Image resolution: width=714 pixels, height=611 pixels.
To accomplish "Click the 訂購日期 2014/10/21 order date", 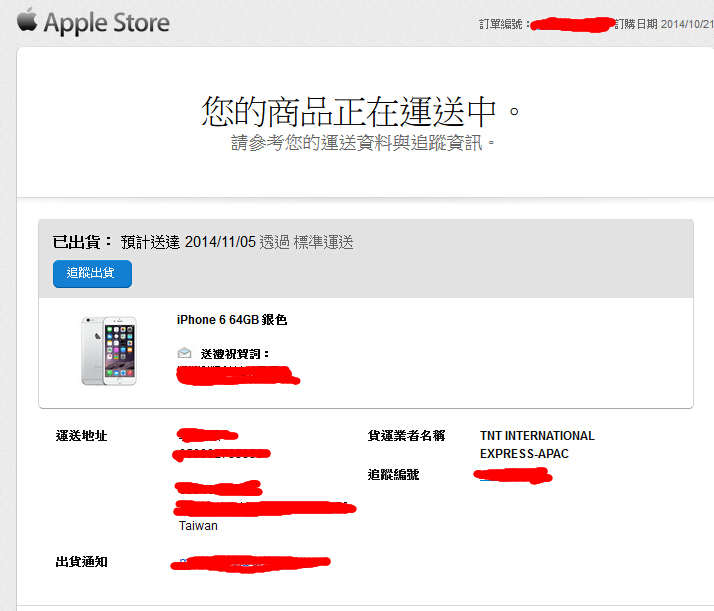I will pos(664,24).
